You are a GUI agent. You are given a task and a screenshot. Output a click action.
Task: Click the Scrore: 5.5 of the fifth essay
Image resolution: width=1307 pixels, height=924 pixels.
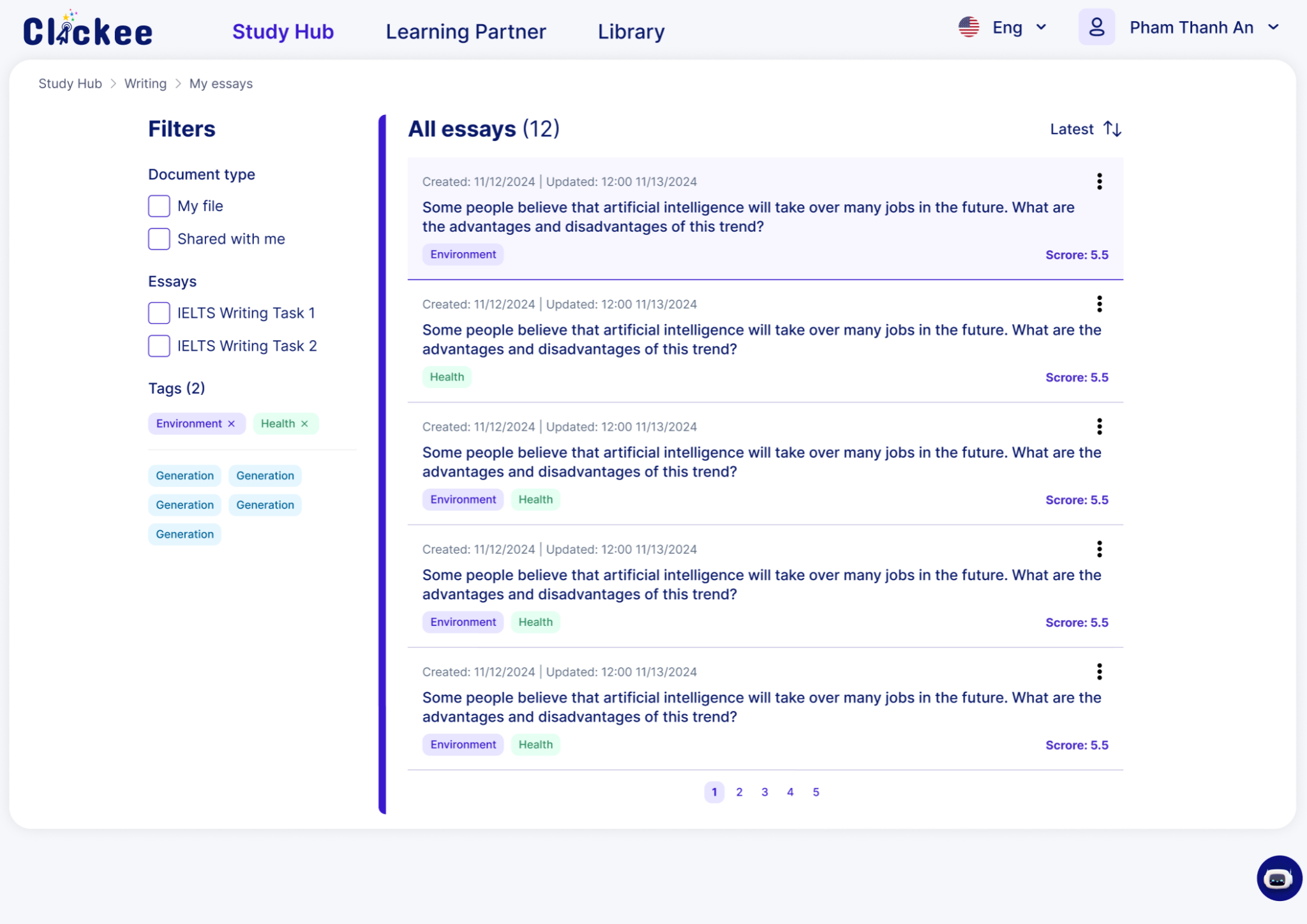(1077, 745)
